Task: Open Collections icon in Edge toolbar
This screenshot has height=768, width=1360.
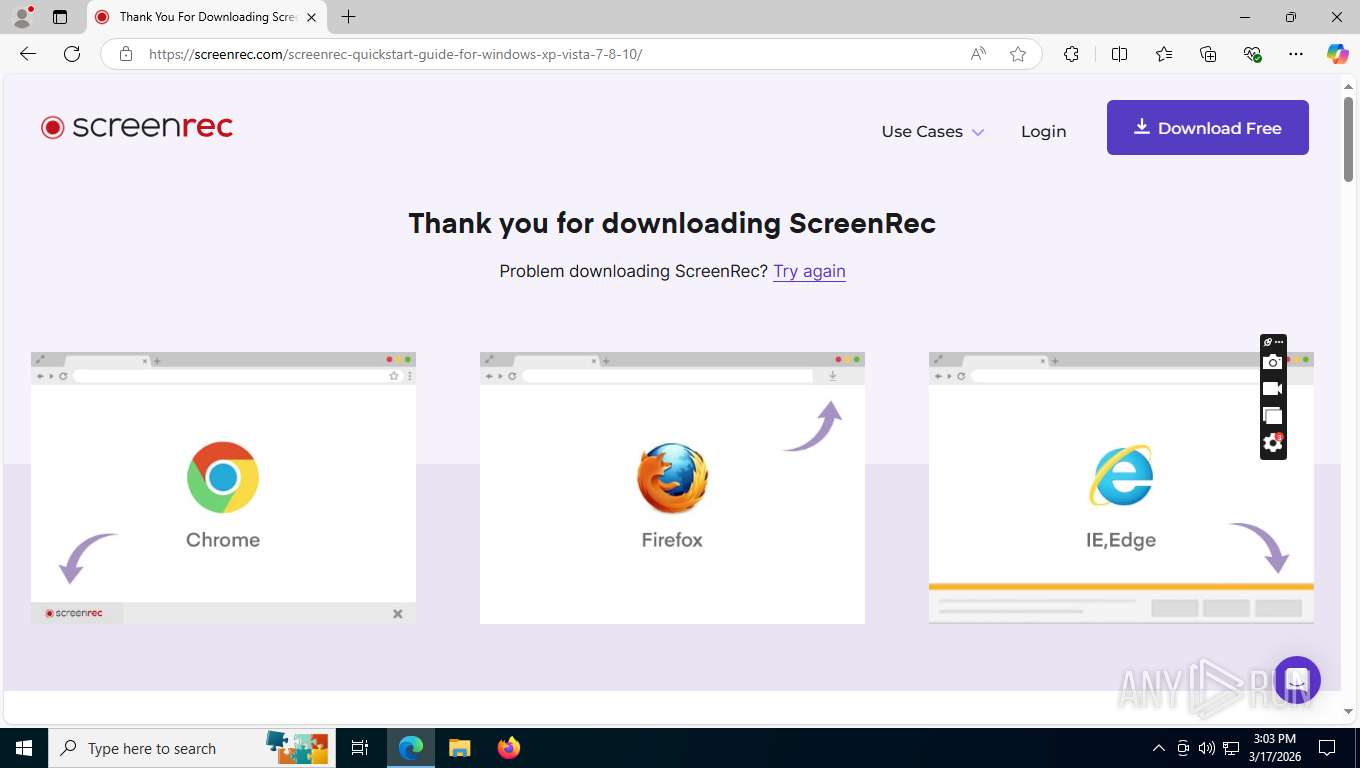Action: point(1208,54)
